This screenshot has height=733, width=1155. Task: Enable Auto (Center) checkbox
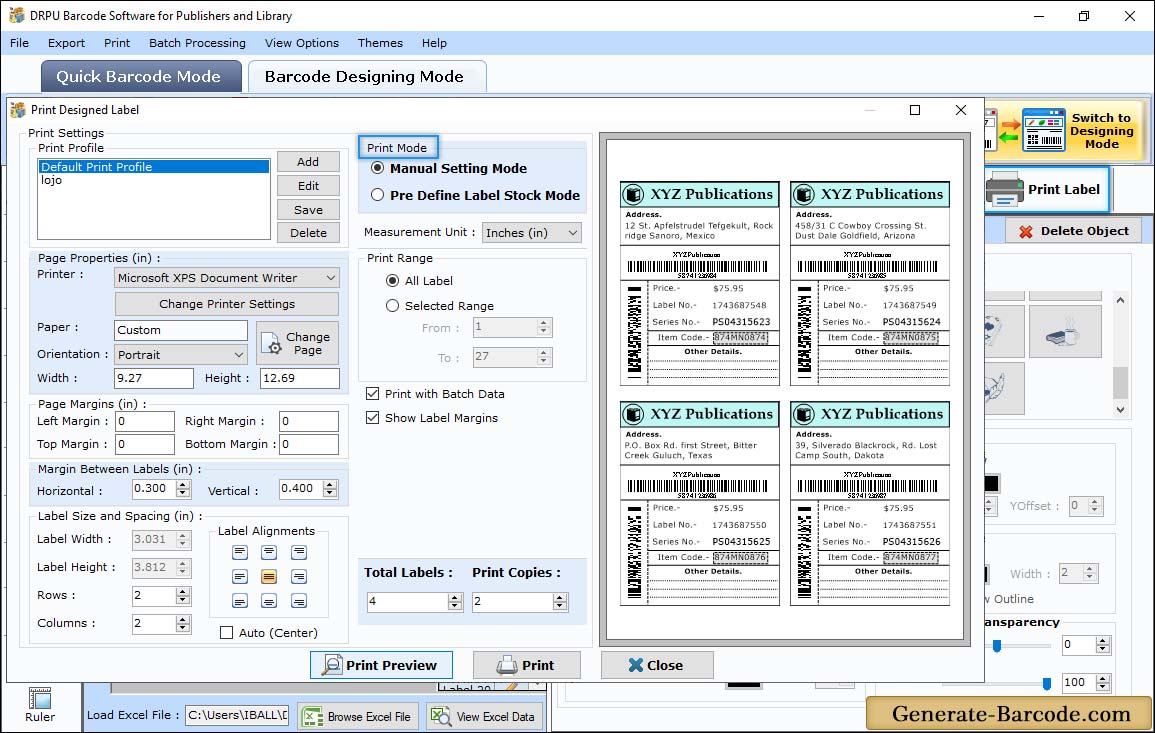pos(227,633)
